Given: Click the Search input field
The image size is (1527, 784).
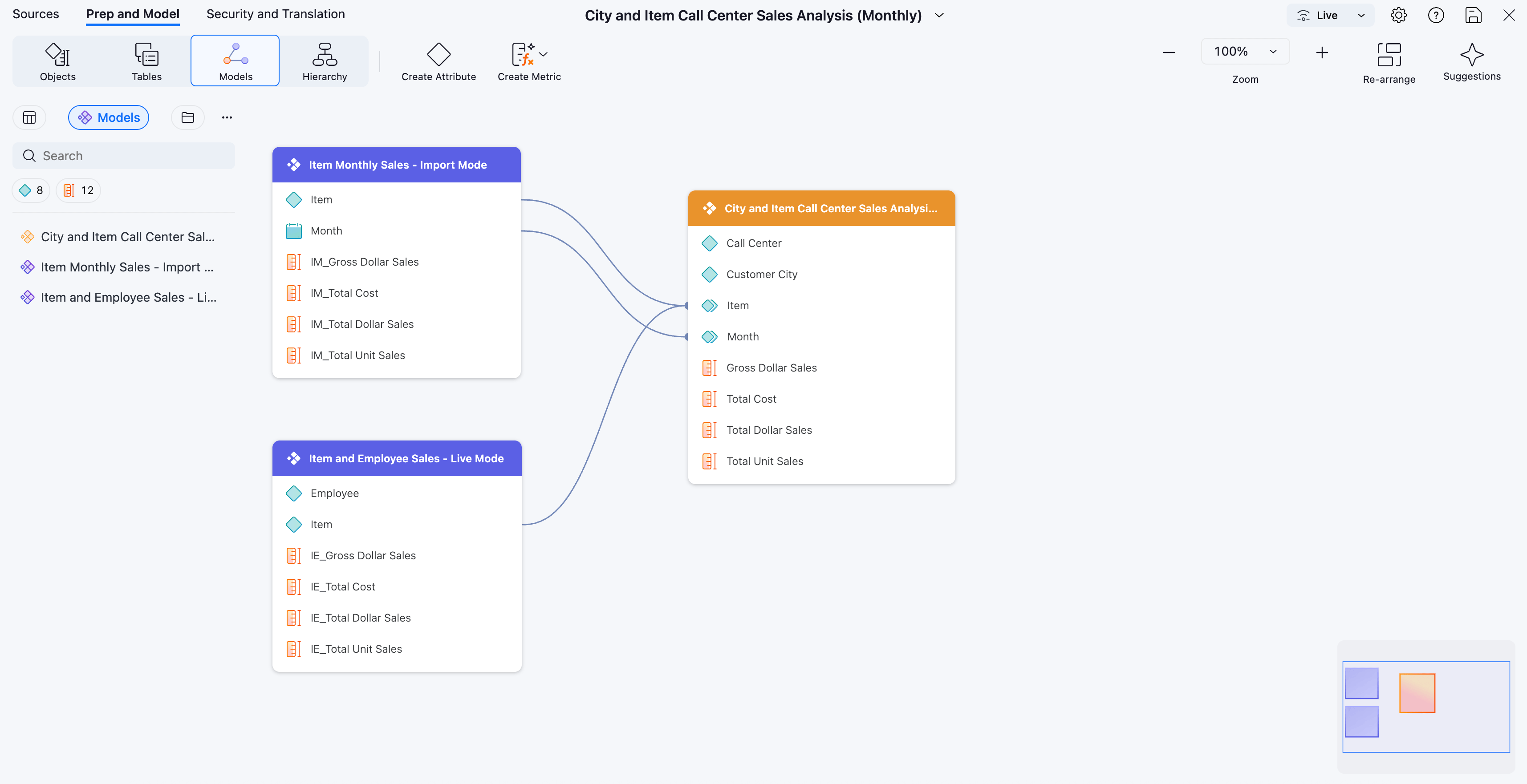Looking at the screenshot, I should click(x=123, y=156).
